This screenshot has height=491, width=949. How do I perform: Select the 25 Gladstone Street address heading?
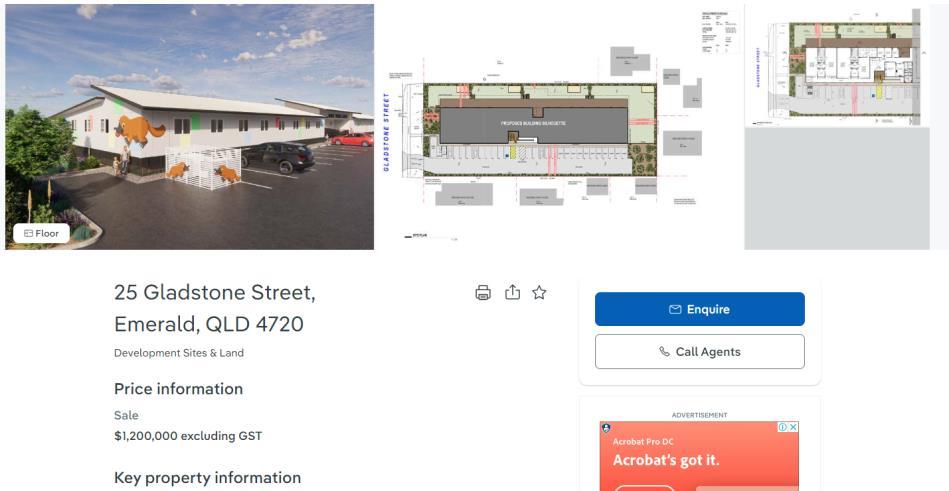(x=215, y=308)
